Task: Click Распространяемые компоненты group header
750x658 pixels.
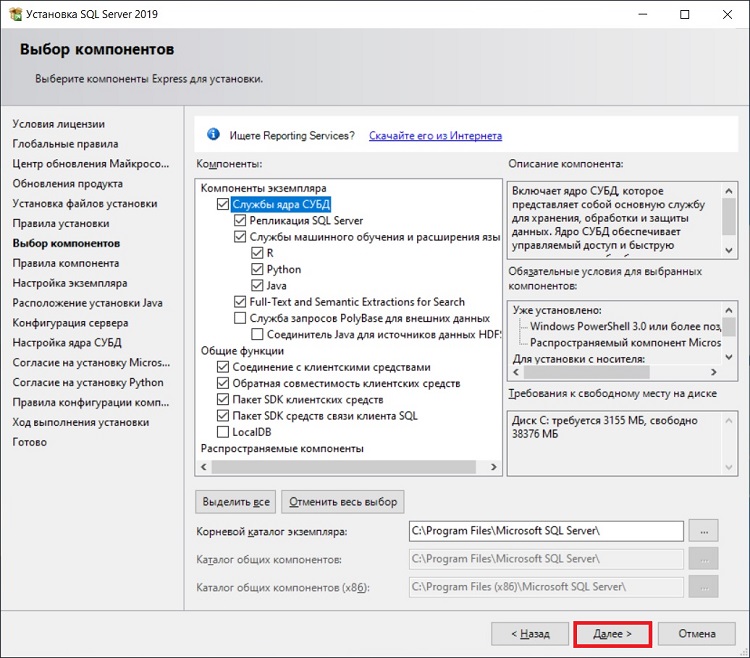Action: [x=282, y=448]
